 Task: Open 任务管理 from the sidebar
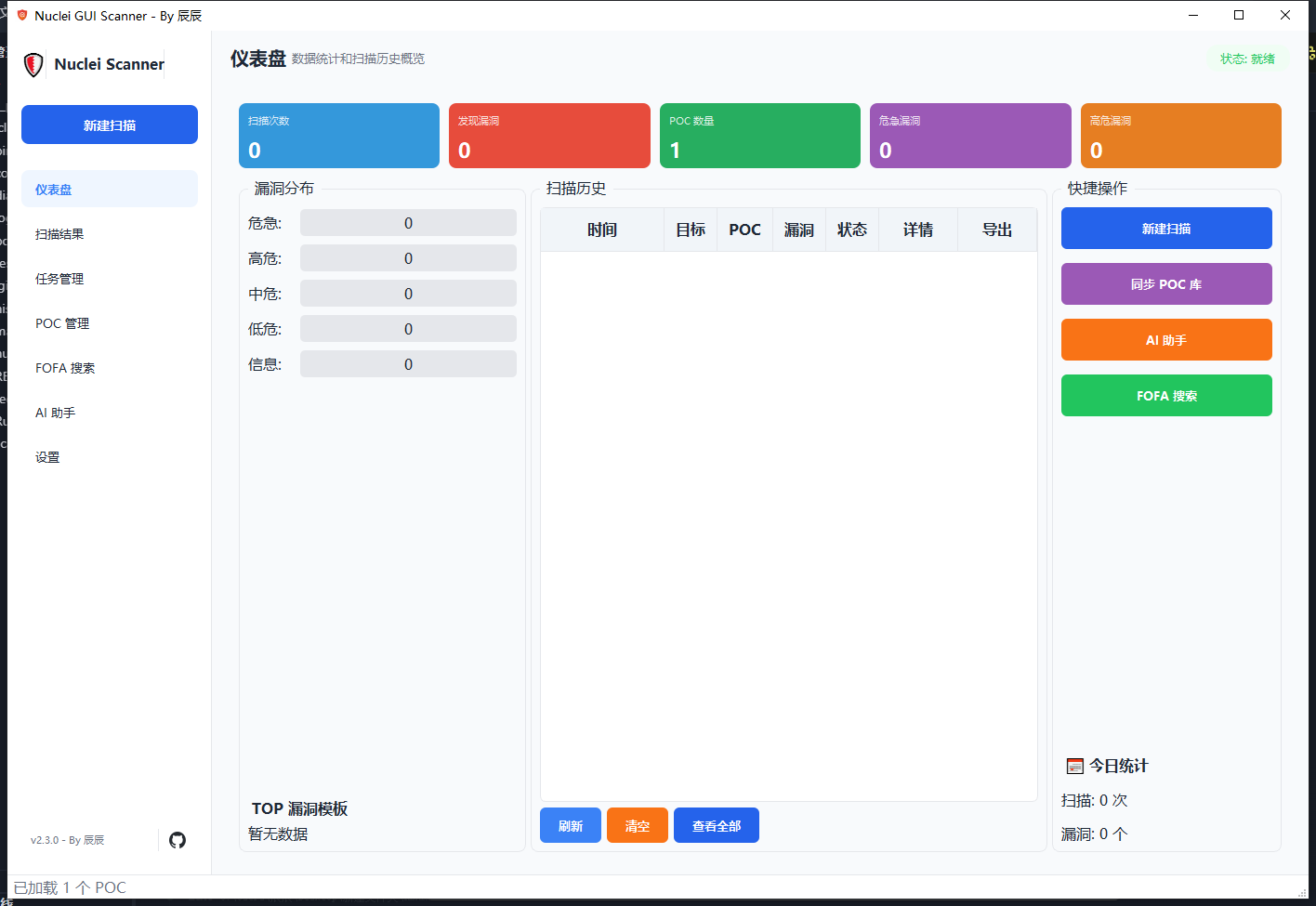[x=59, y=278]
